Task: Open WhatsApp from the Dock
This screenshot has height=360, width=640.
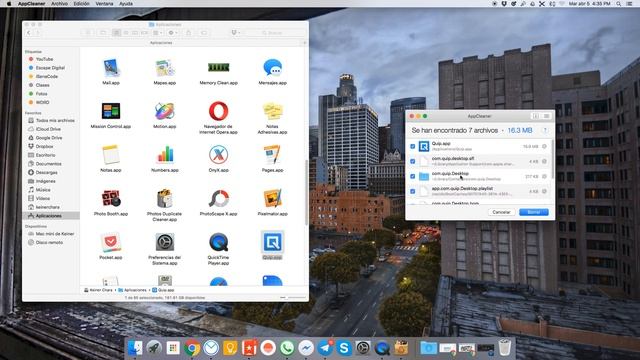Action: (x=287, y=348)
